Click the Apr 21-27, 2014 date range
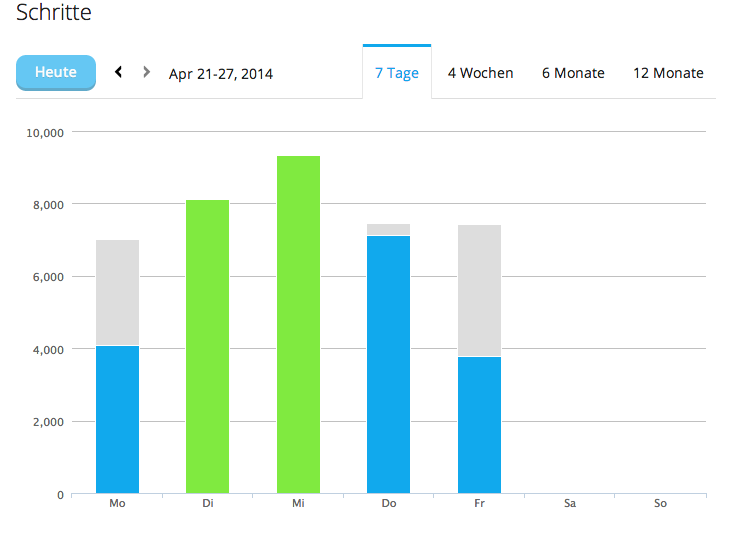 (x=221, y=74)
